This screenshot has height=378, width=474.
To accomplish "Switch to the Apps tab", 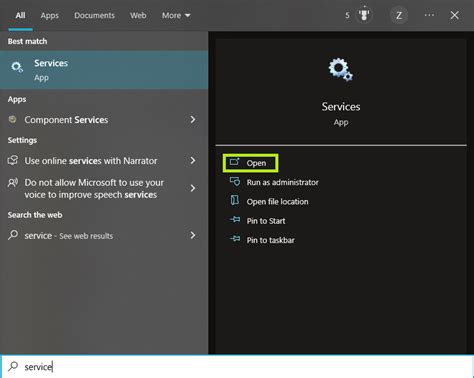I will tap(49, 15).
